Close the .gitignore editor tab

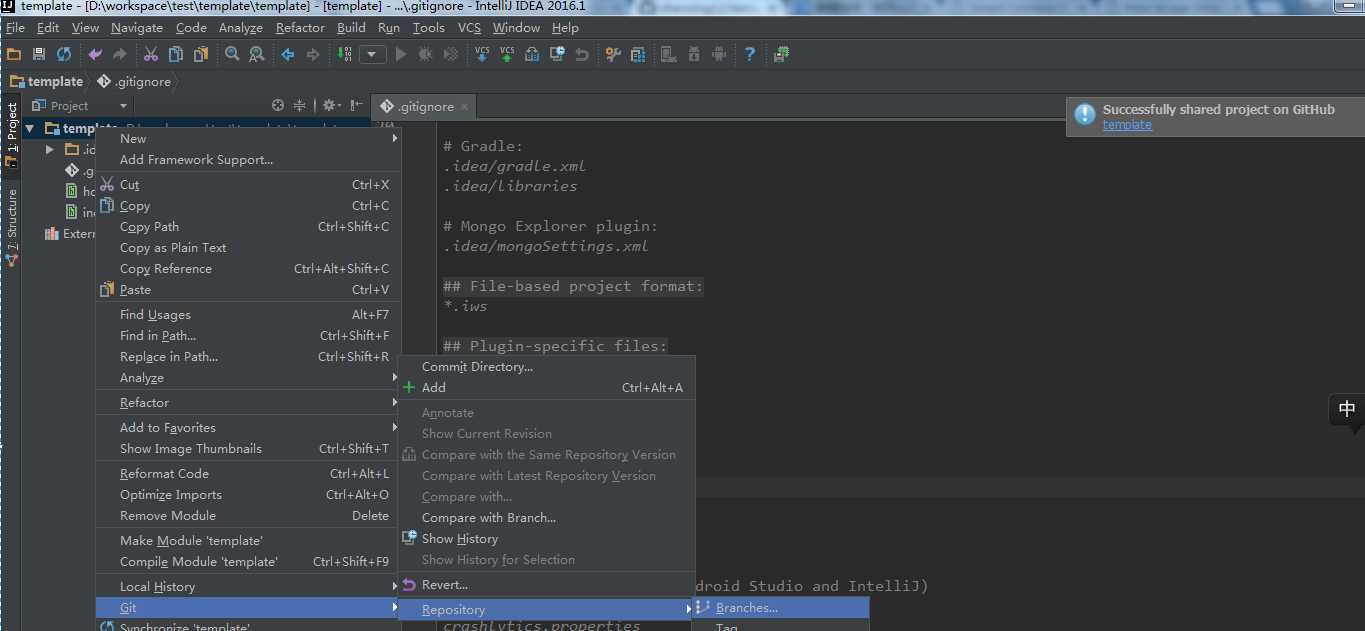pos(464,106)
